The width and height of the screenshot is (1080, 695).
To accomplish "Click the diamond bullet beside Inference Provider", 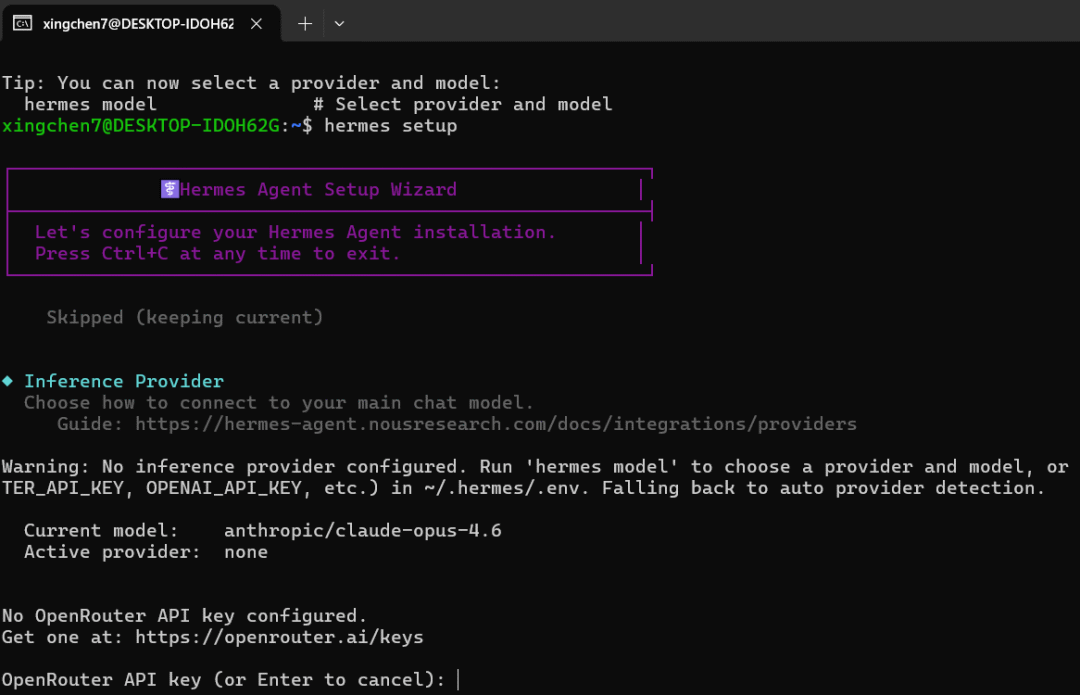I will click(8, 381).
